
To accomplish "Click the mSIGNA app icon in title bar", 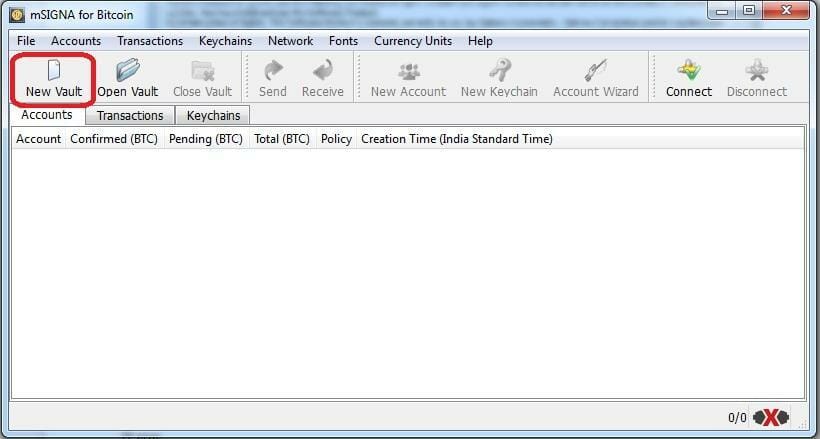I will pos(17,15).
